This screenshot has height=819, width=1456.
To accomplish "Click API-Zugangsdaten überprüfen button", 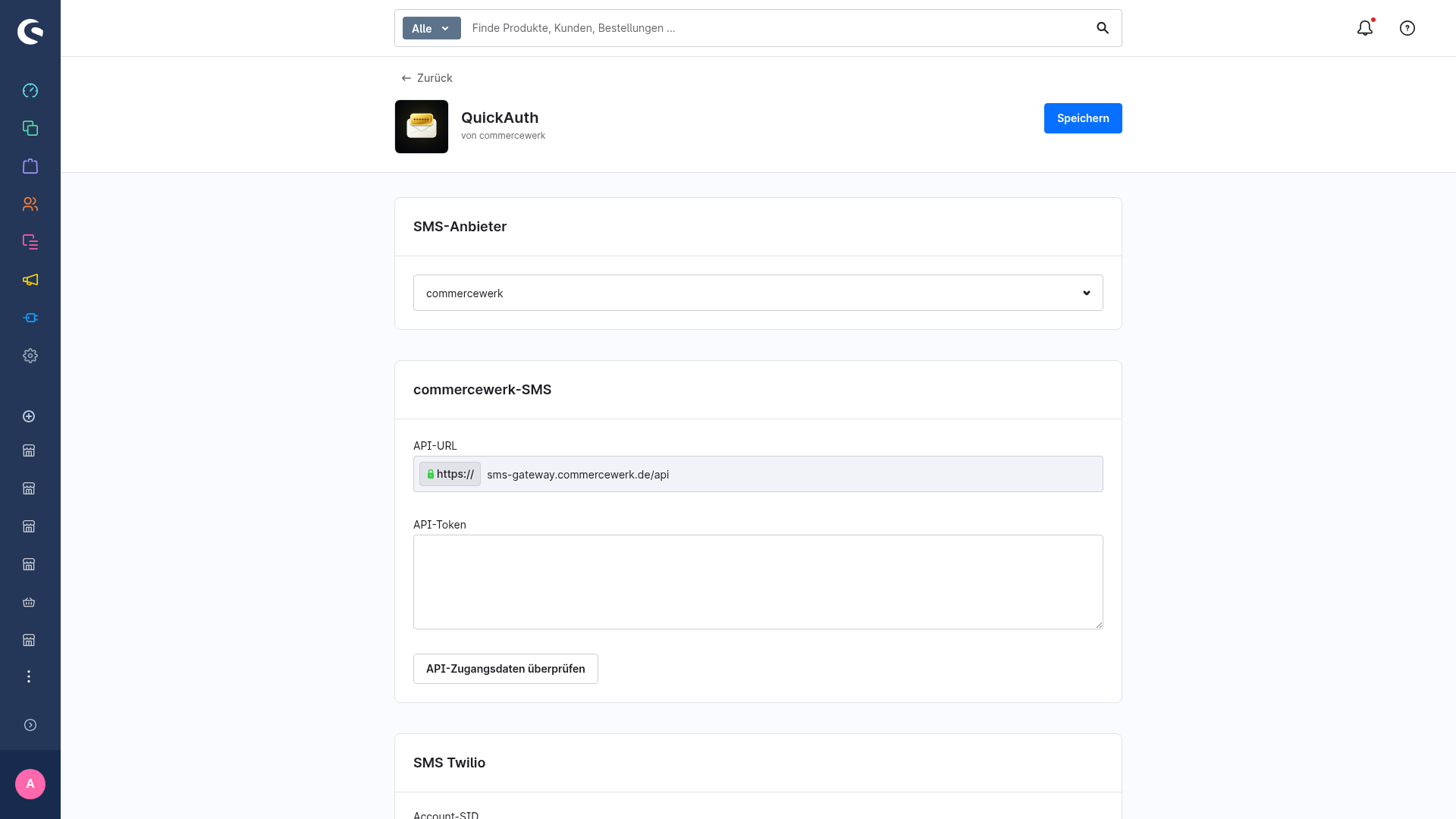I will pyautogui.click(x=506, y=669).
